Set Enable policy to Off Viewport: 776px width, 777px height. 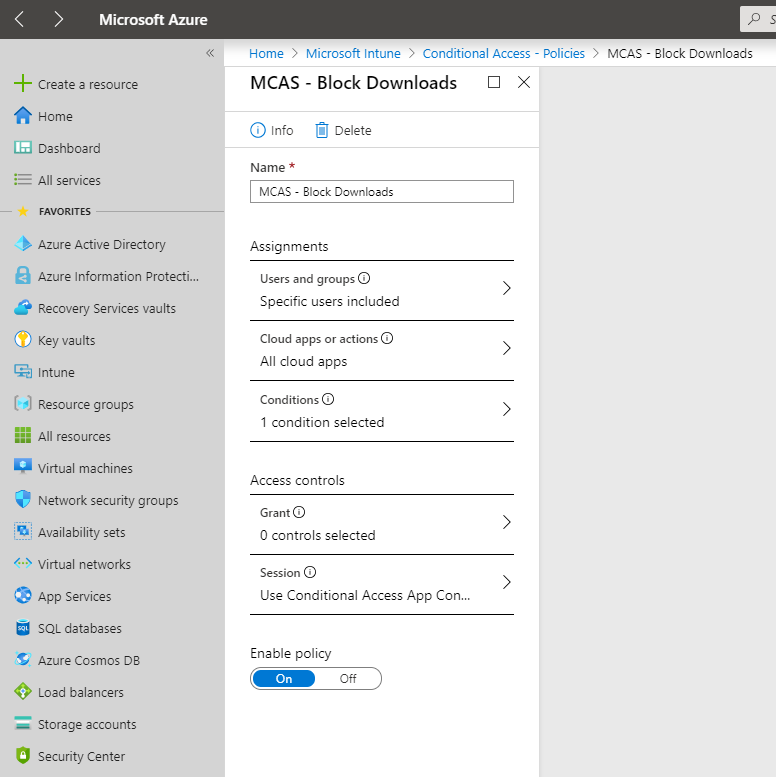click(348, 678)
